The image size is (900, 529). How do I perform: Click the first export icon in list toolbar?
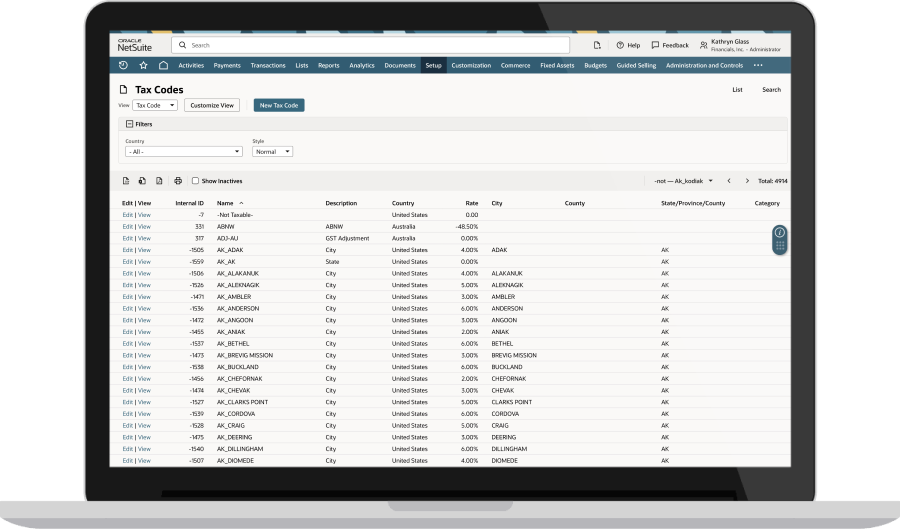click(126, 181)
